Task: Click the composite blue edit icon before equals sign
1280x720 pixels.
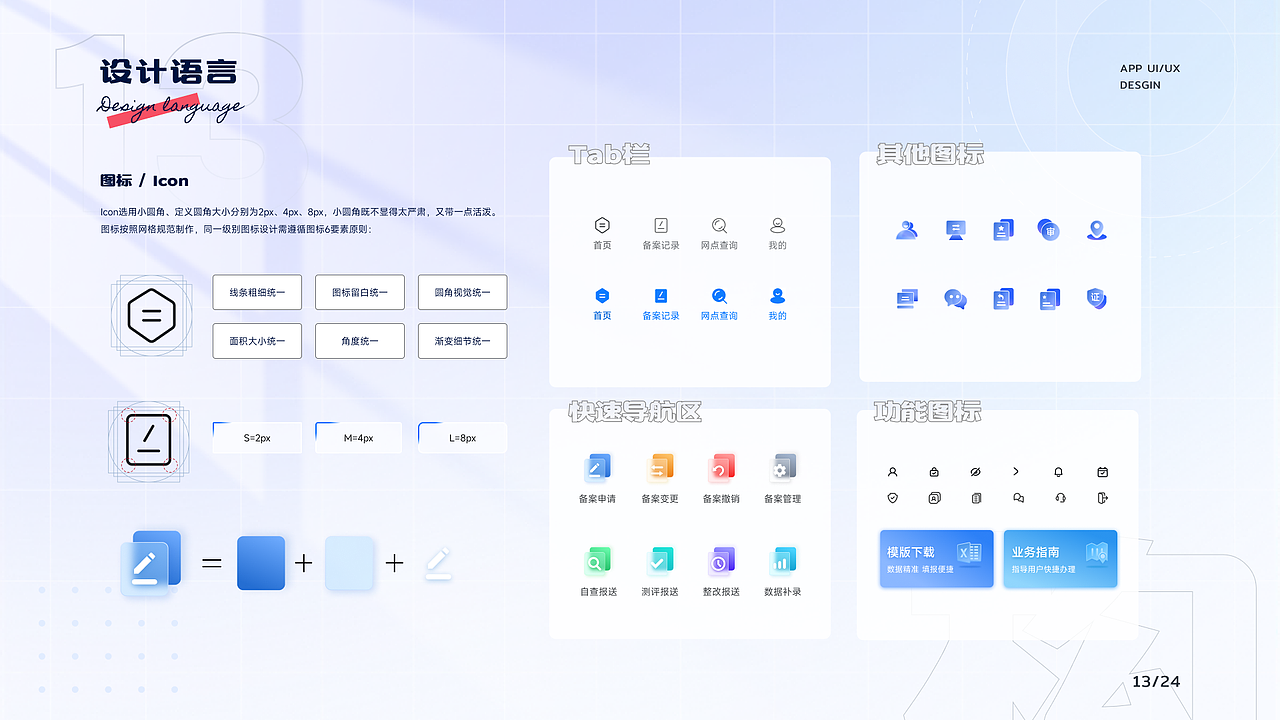Action: (x=151, y=563)
